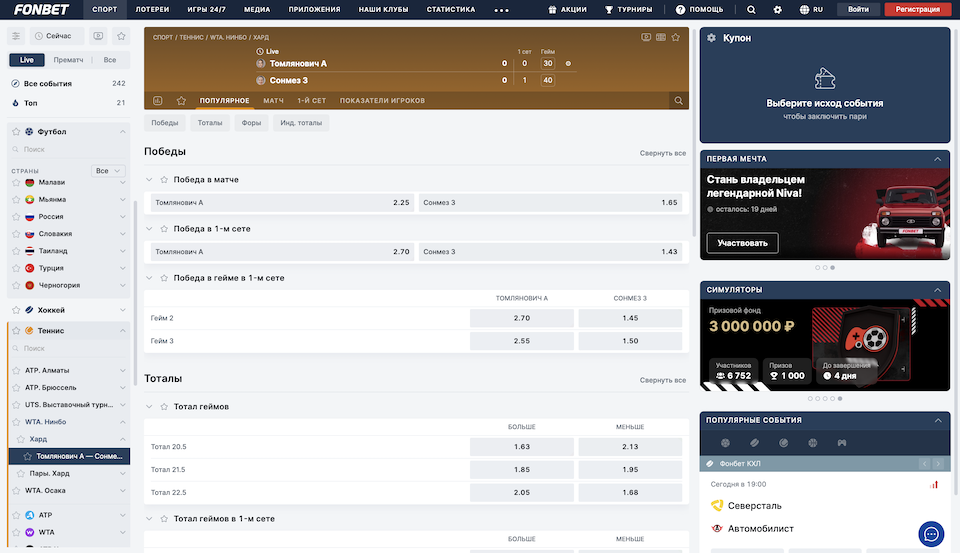Click star icon in match tab bar
Screen dimensions: 960x553
coord(181,100)
